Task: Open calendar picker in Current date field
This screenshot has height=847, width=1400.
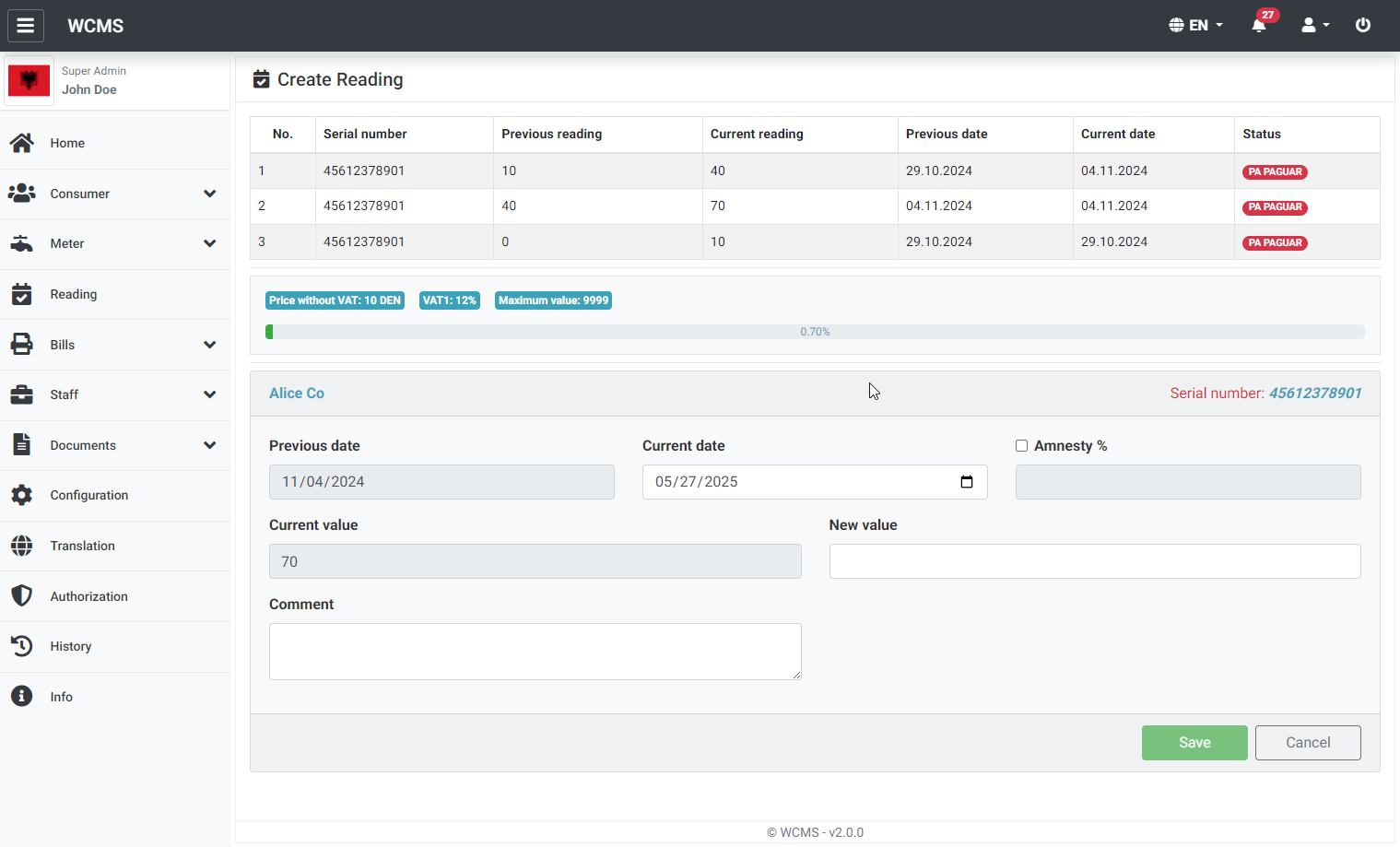Action: [967, 482]
